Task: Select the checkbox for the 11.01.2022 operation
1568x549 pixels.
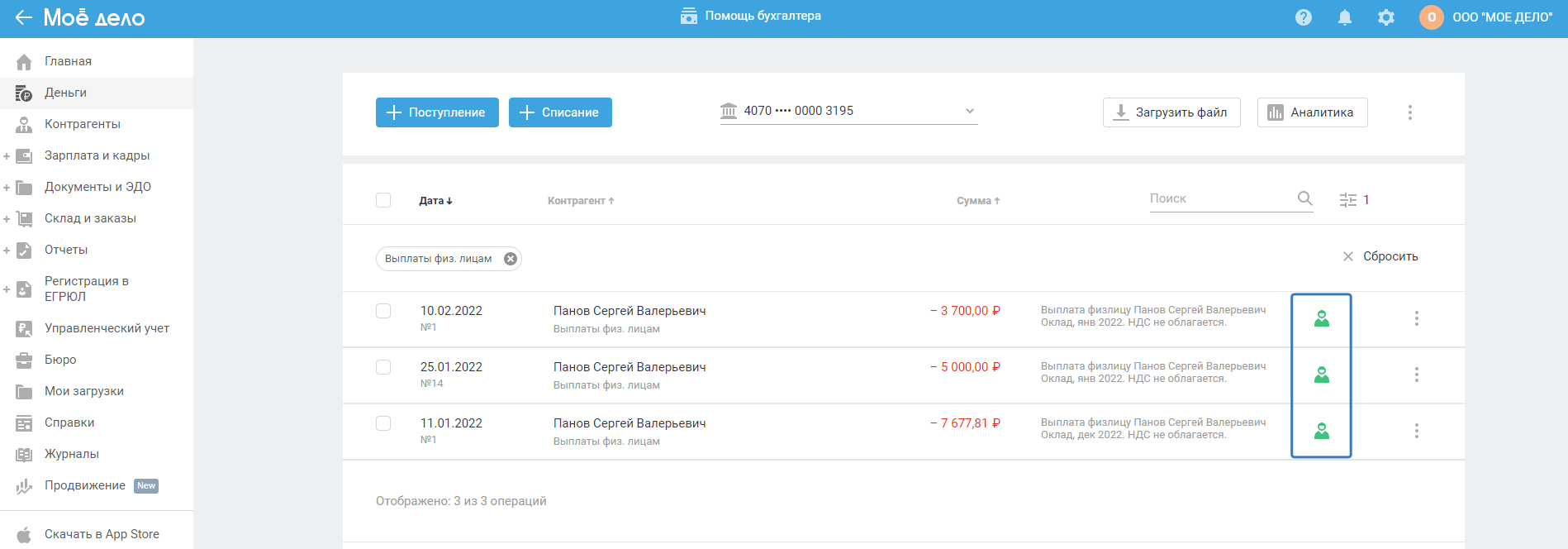Action: pyautogui.click(x=383, y=423)
